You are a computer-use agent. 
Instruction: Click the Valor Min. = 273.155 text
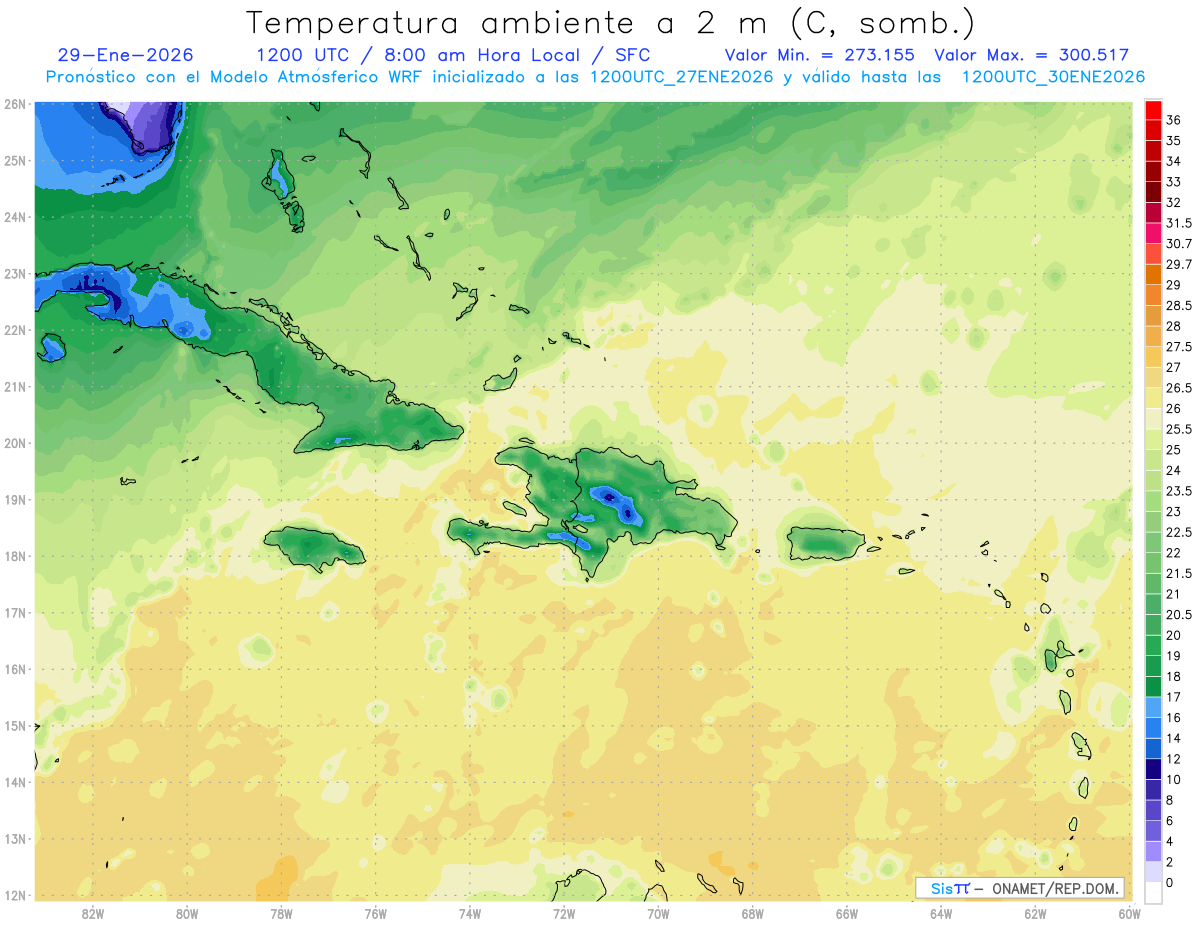[x=820, y=55]
